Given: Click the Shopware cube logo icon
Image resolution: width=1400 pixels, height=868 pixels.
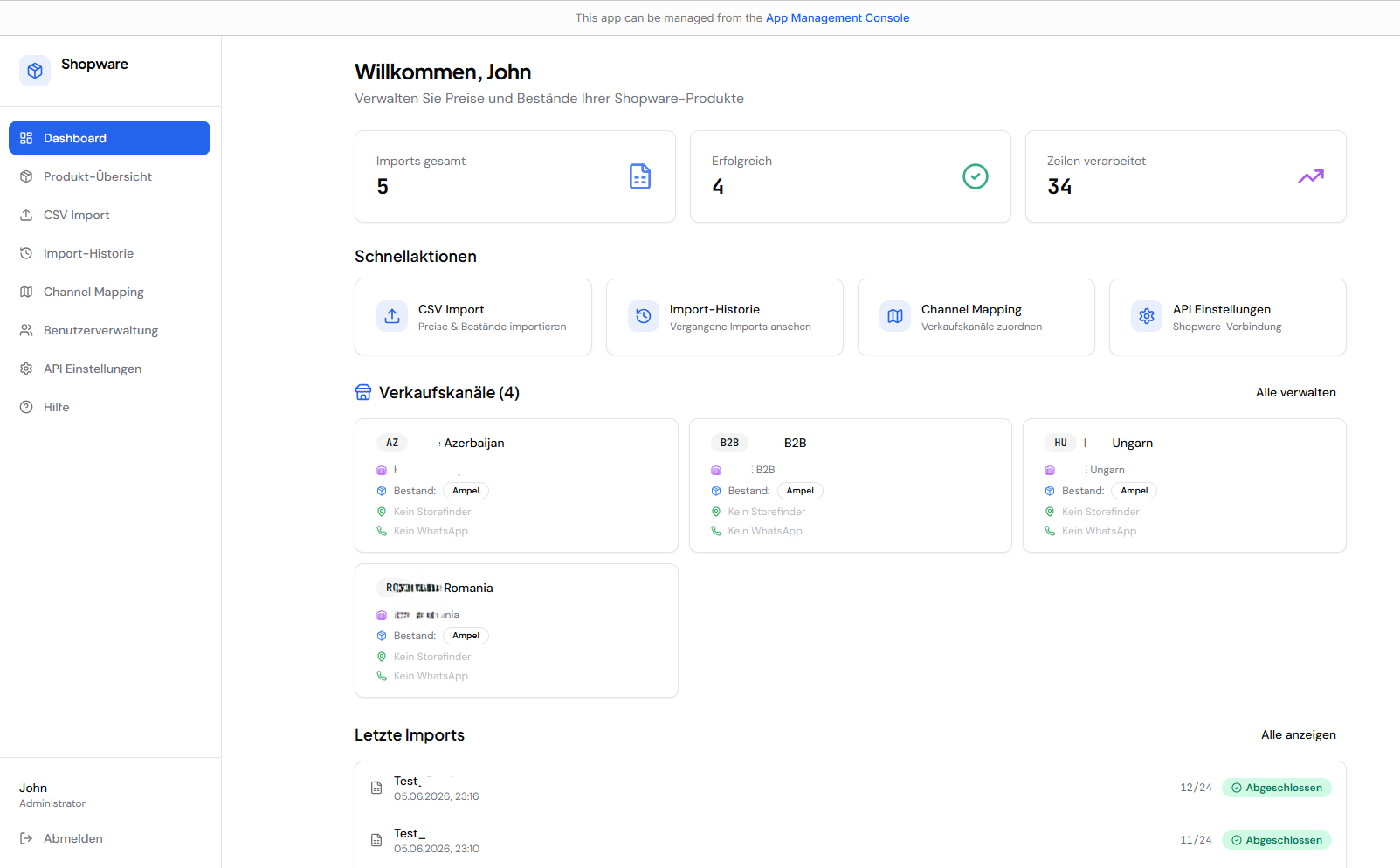Looking at the screenshot, I should coord(35,71).
